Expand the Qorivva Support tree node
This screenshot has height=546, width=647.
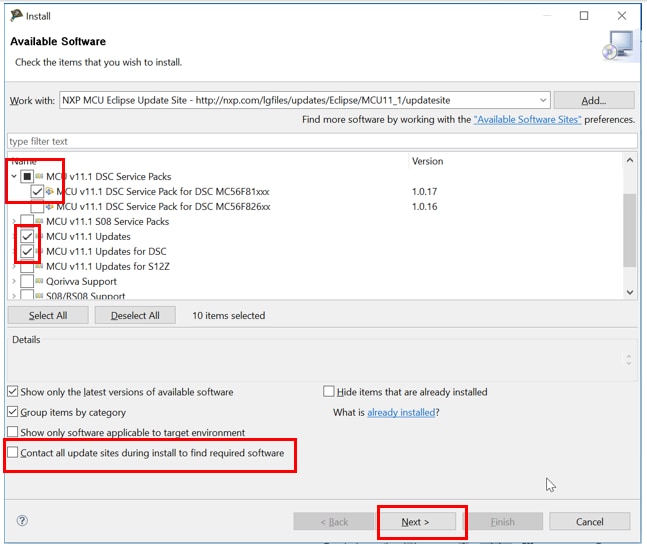(14, 282)
